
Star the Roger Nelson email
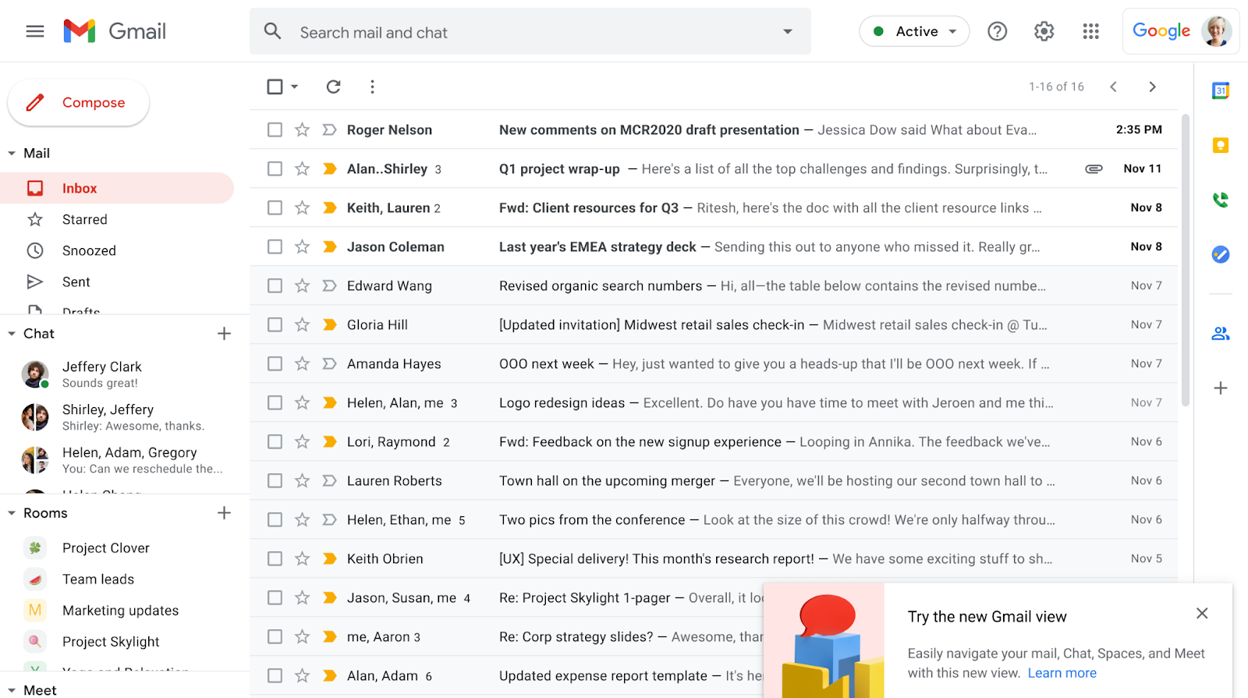tap(302, 130)
